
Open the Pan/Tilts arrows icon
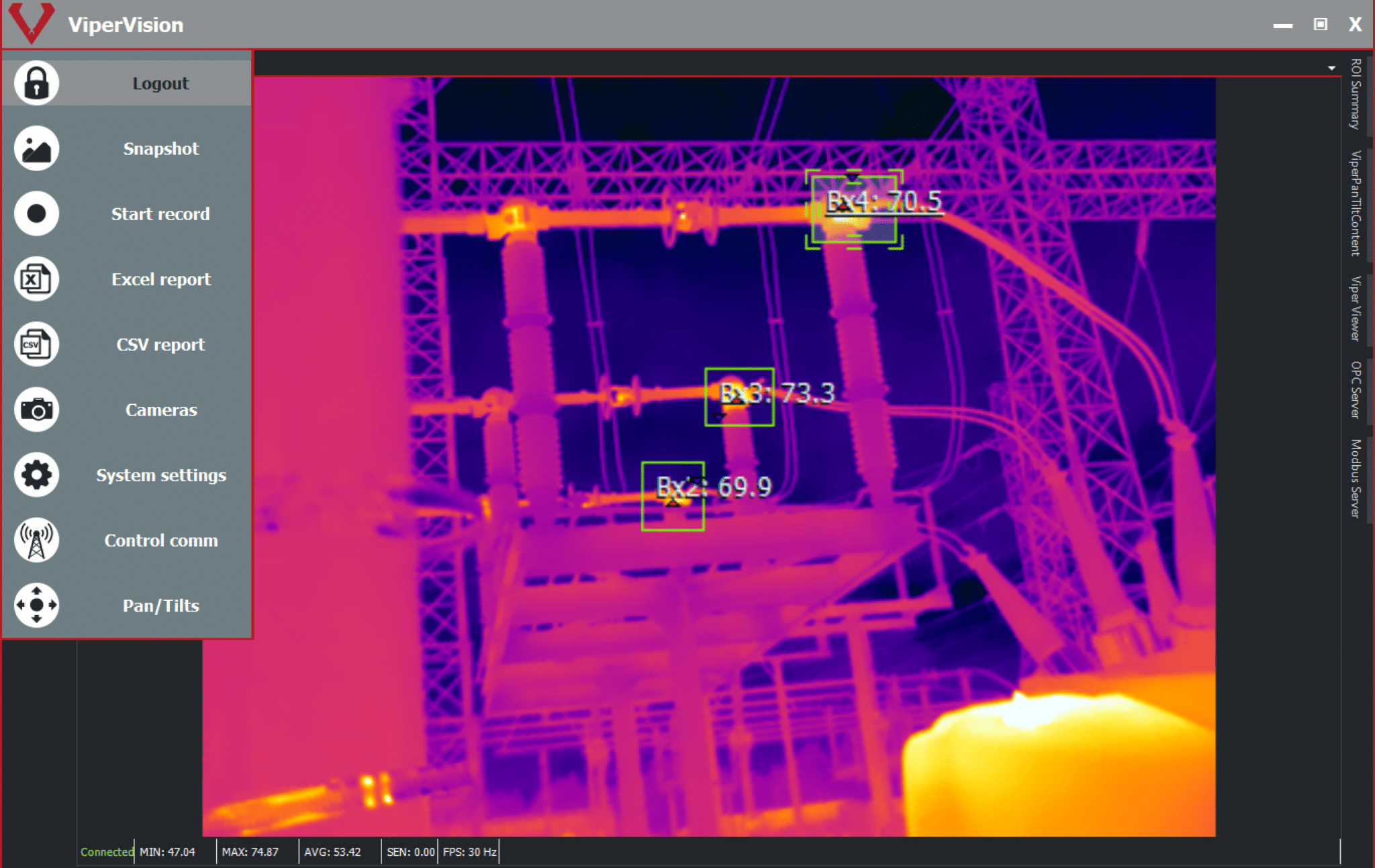pos(37,605)
